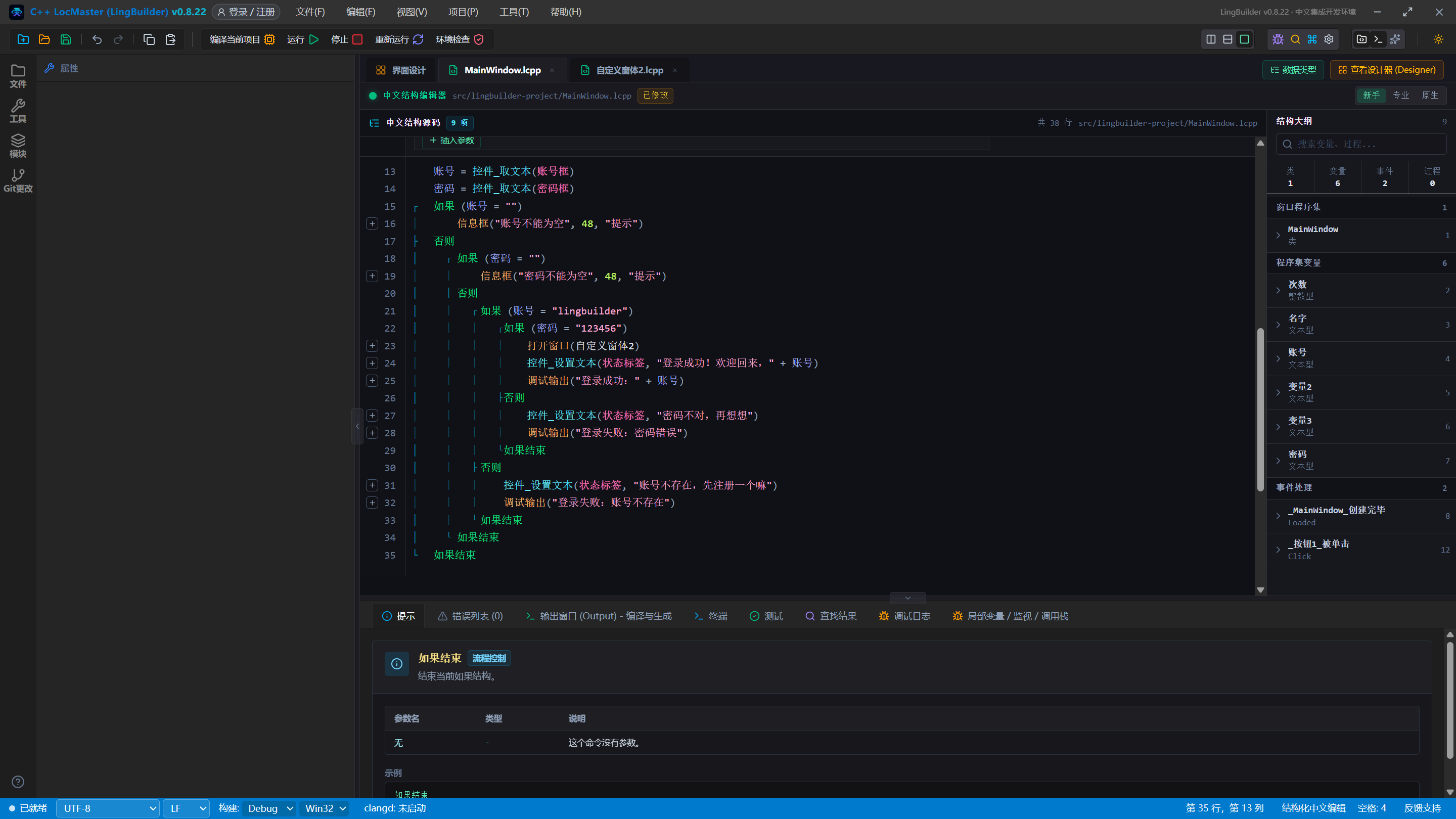Image resolution: width=1456 pixels, height=819 pixels.
Task: Select the vertical split layout toggle
Action: tap(1211, 39)
